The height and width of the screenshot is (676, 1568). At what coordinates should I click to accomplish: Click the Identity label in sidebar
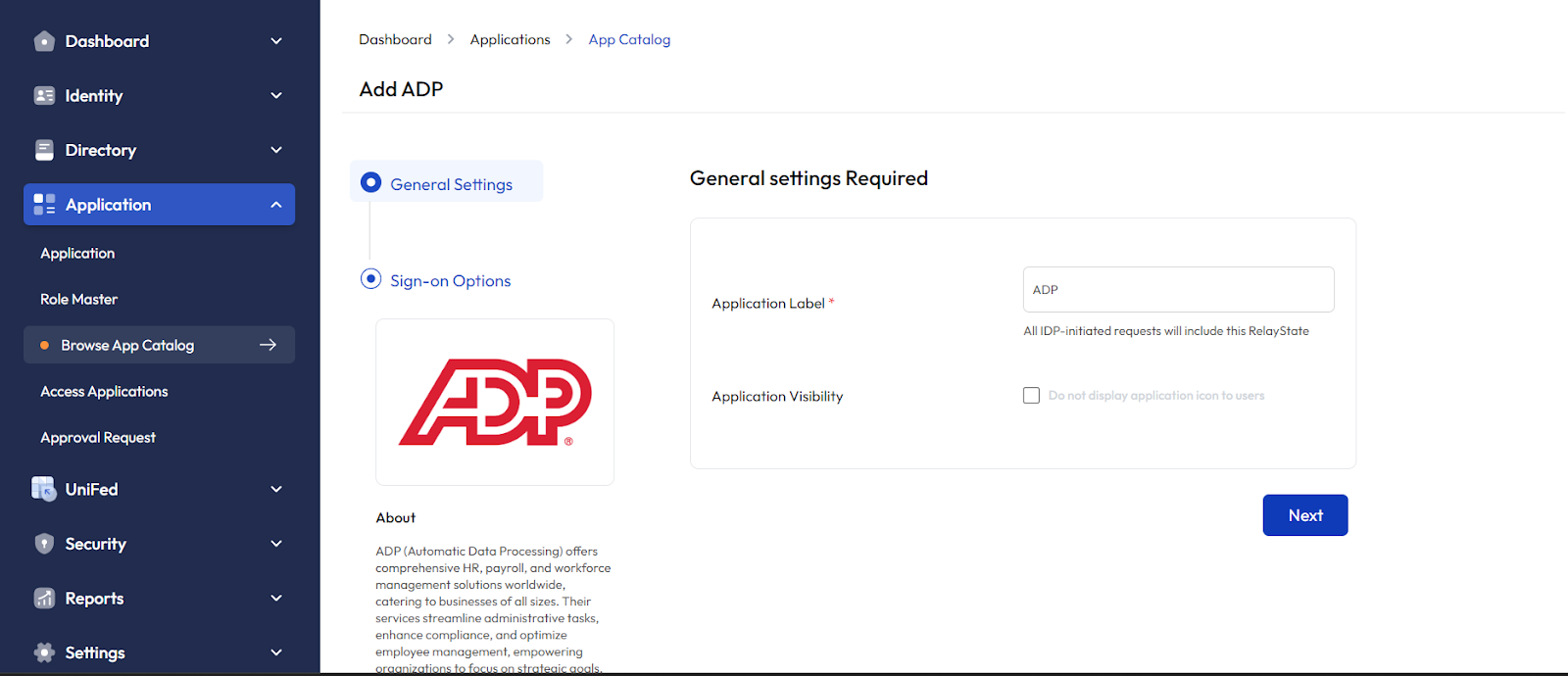click(x=94, y=95)
